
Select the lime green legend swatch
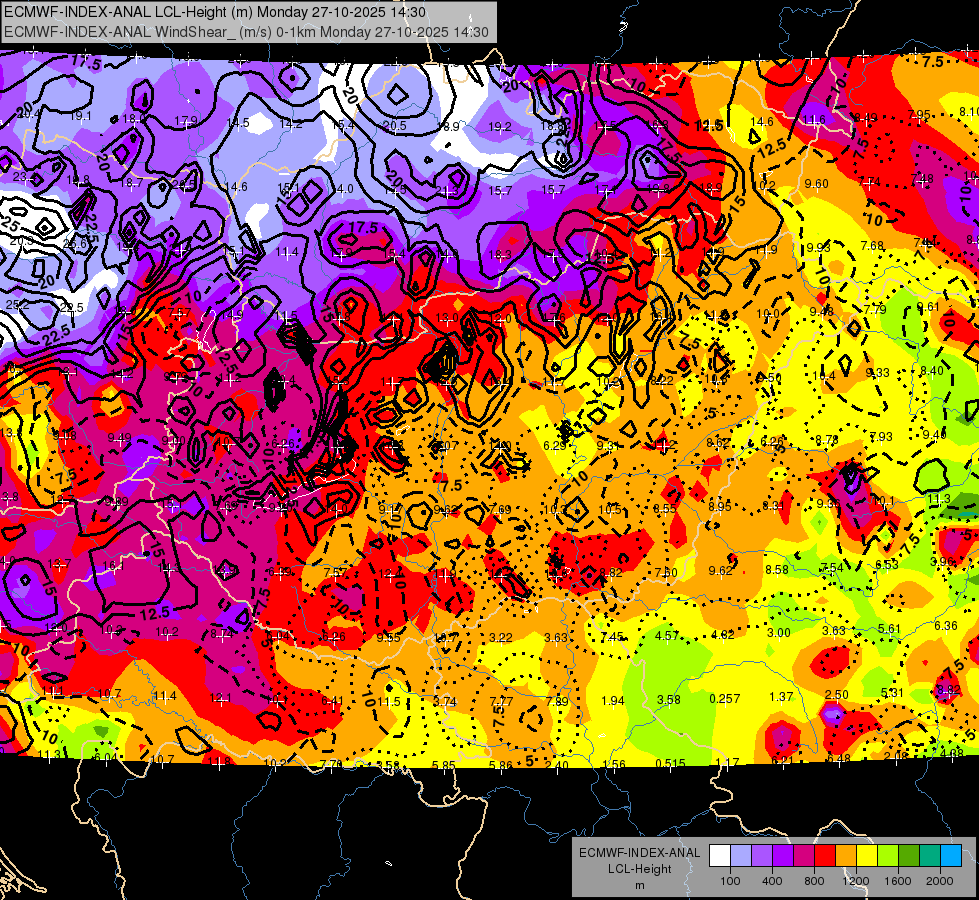click(x=888, y=856)
